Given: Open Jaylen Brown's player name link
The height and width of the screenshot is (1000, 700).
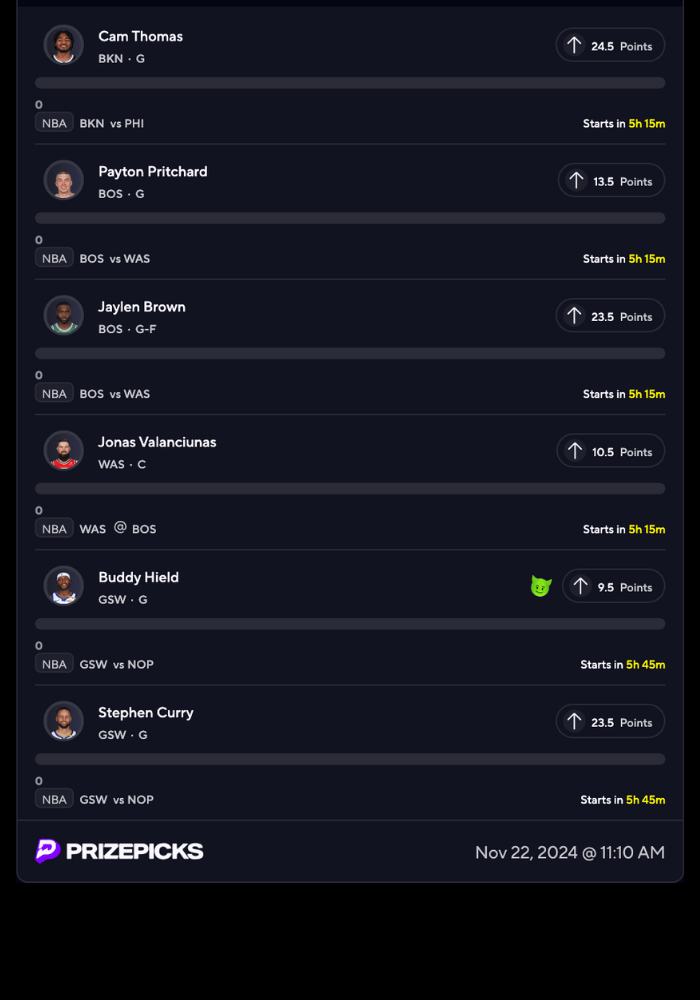Looking at the screenshot, I should [142, 307].
